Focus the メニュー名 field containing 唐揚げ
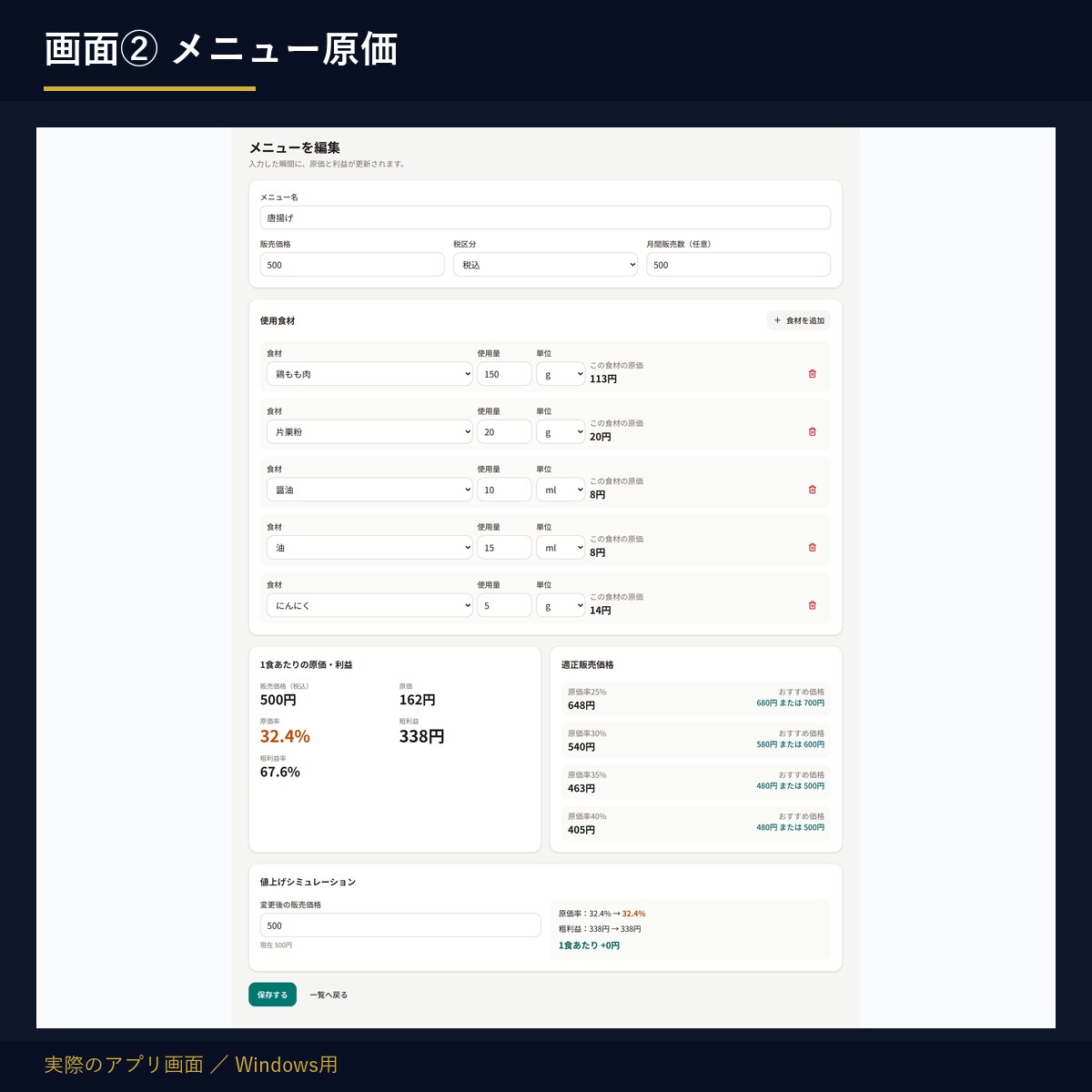The image size is (1092, 1092). pyautogui.click(x=545, y=217)
